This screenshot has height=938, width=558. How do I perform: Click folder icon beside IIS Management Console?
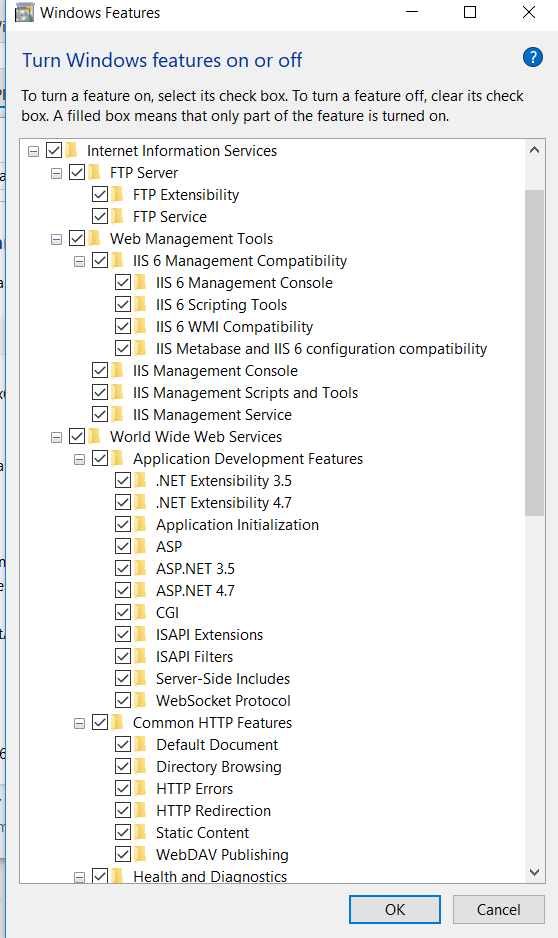118,370
